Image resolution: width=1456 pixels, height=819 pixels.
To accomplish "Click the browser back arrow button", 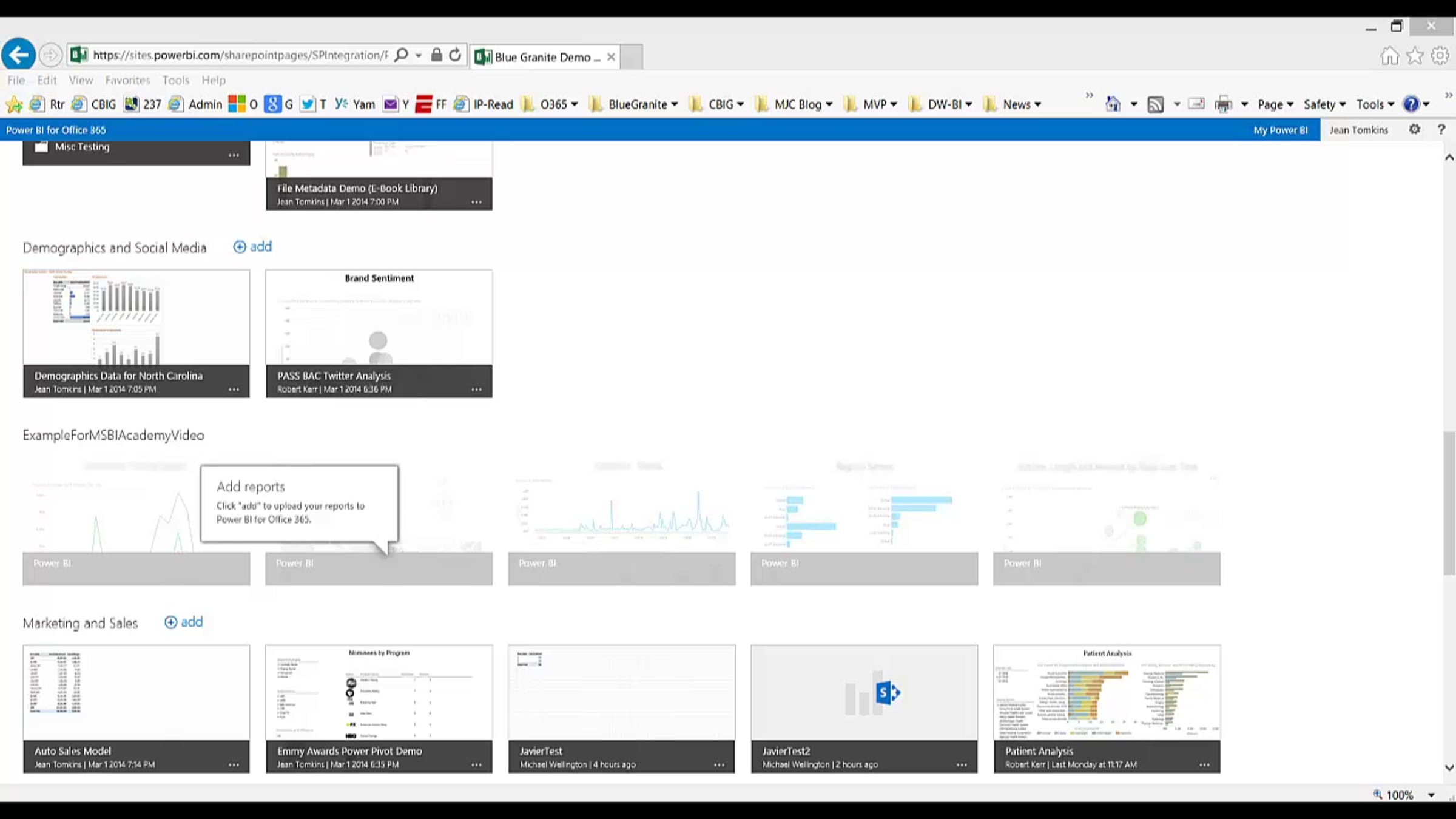I will [x=18, y=55].
